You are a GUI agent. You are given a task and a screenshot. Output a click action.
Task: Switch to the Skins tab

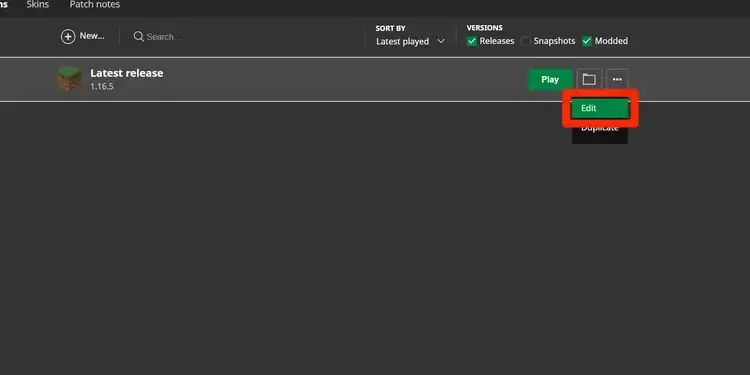[38, 5]
